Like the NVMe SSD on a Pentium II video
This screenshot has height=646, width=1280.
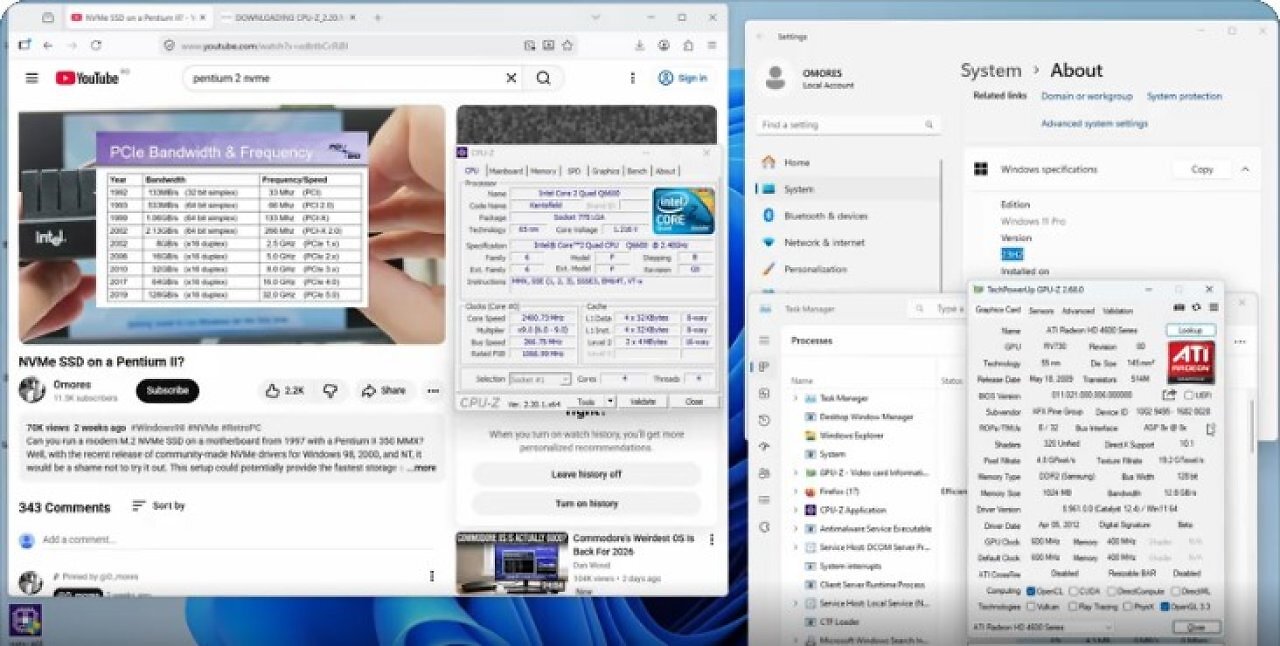(x=284, y=391)
